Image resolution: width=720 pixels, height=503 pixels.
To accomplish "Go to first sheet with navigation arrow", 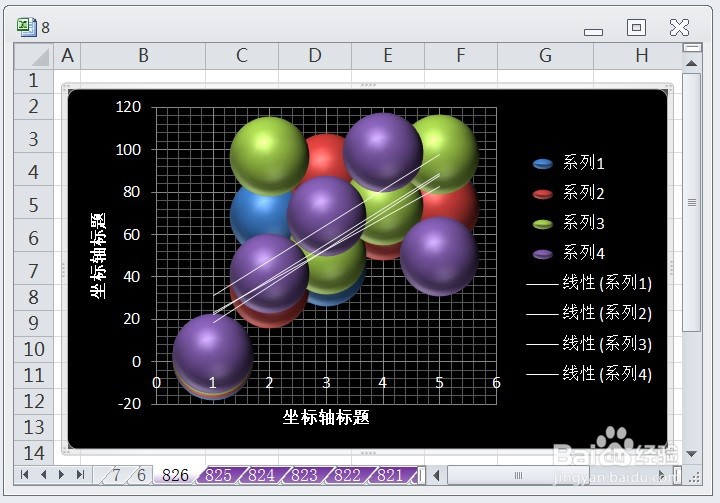I will coord(25,475).
